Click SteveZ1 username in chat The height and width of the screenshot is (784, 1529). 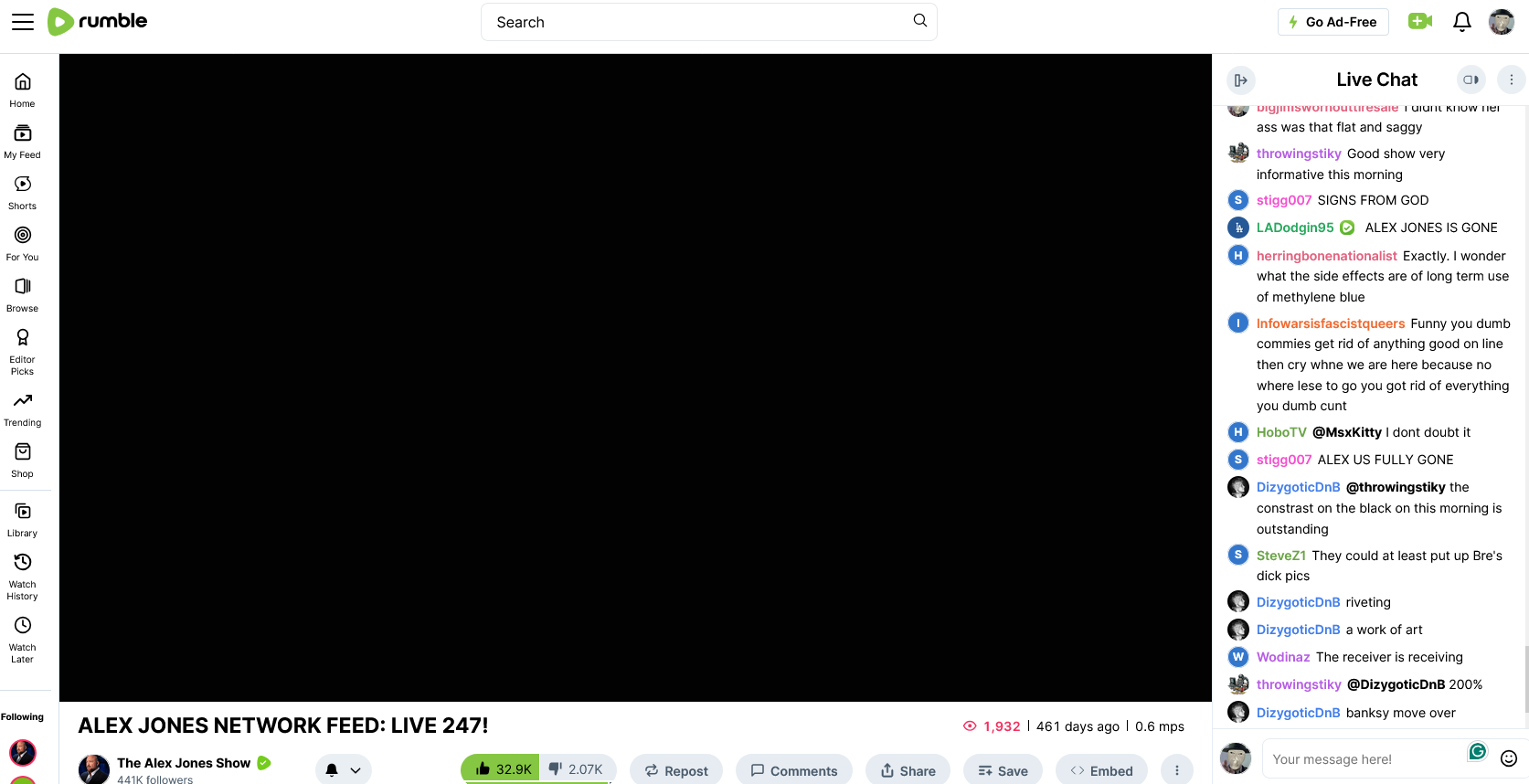tap(1281, 556)
